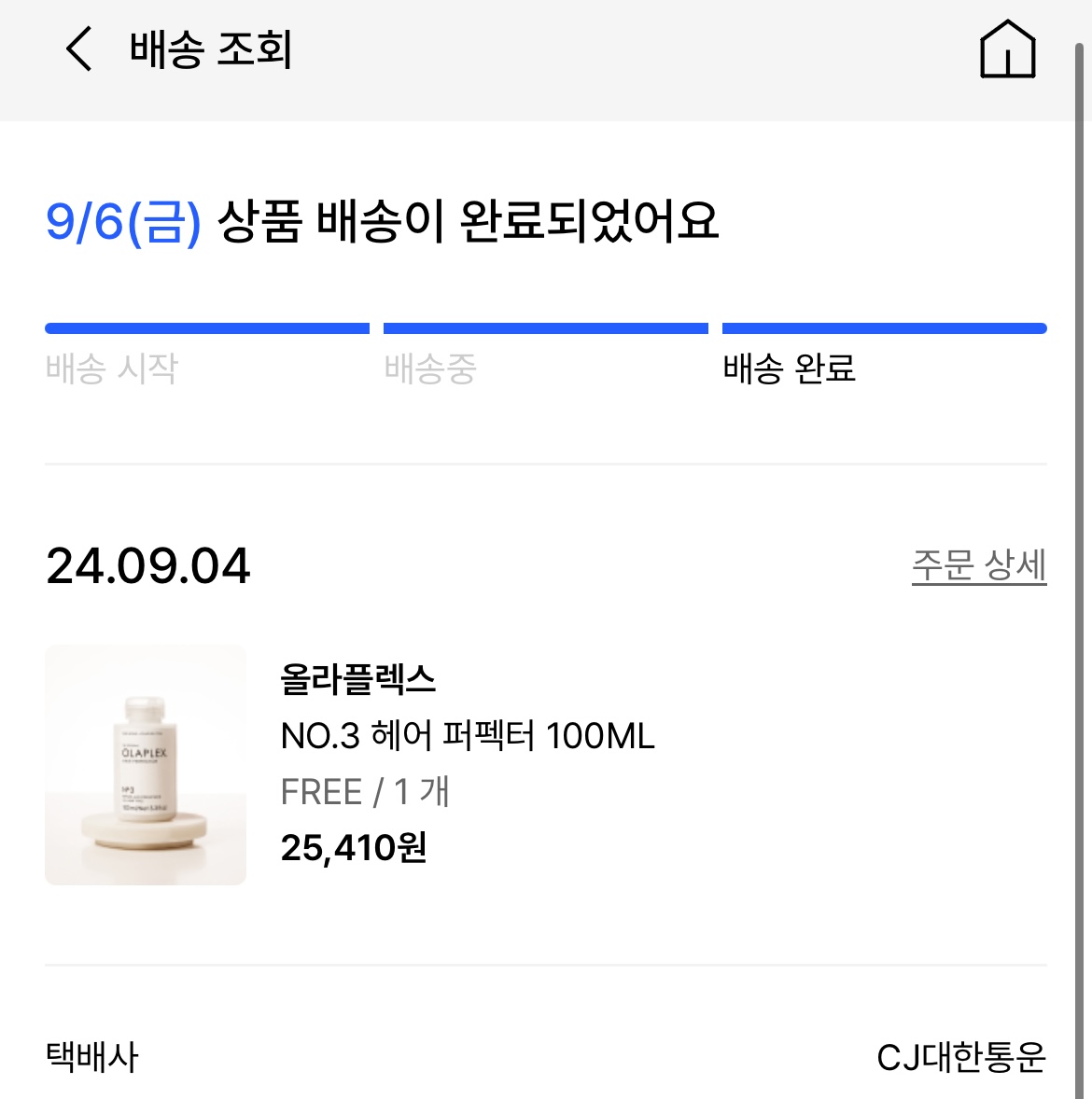Open NO.3 헤어 퍼펙터 100ML product title
This screenshot has width=1092, height=1099.
point(467,736)
